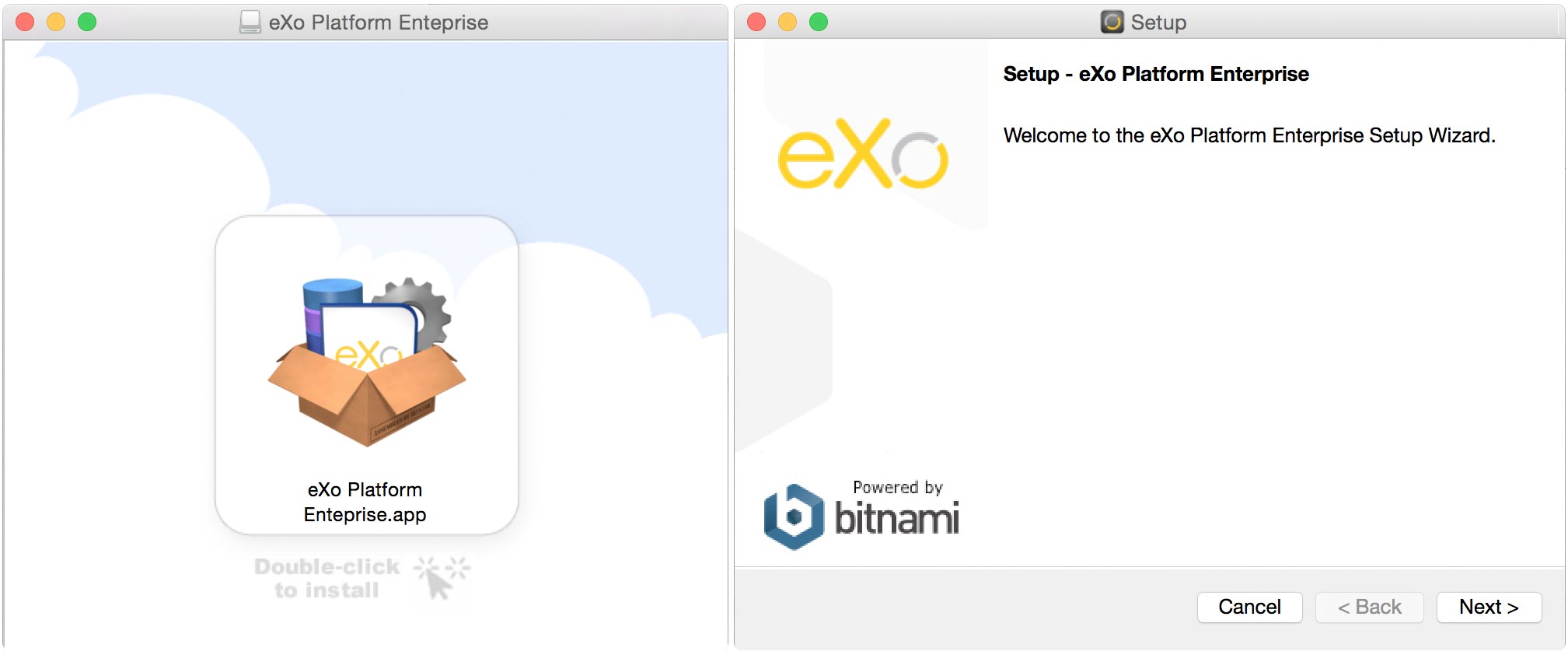Viewport: 1568px width, 655px height.
Task: Click the yellow eXo logo in Setup wizard
Action: (x=863, y=153)
